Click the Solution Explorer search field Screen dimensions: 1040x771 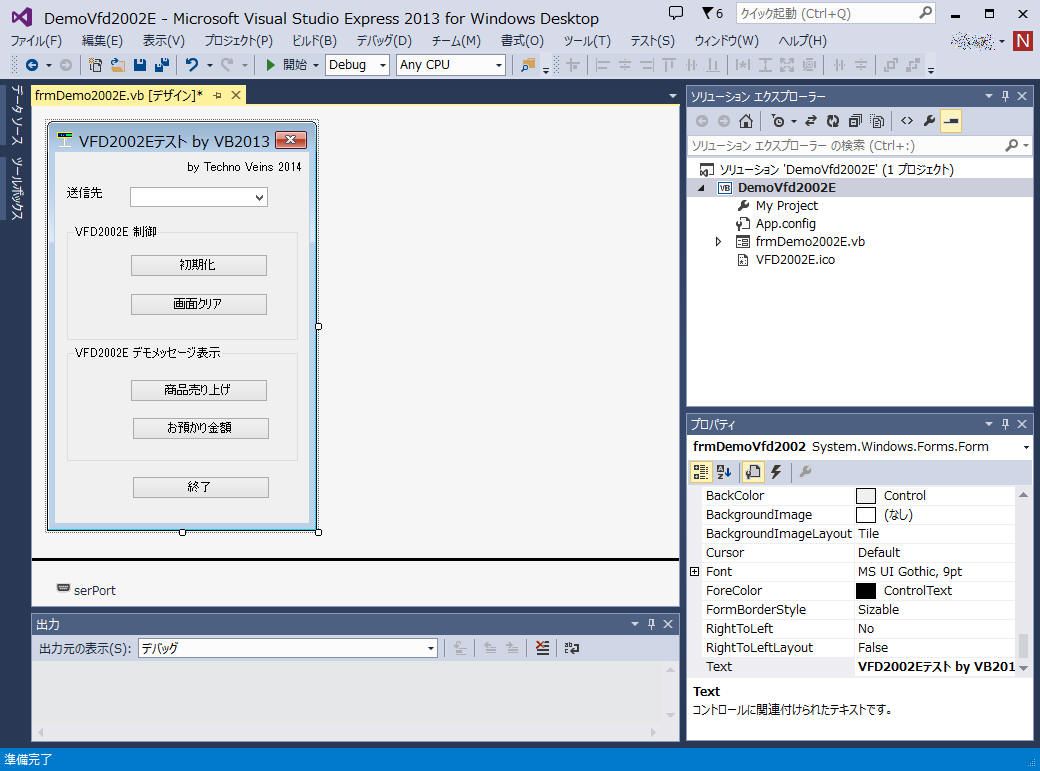pos(846,145)
